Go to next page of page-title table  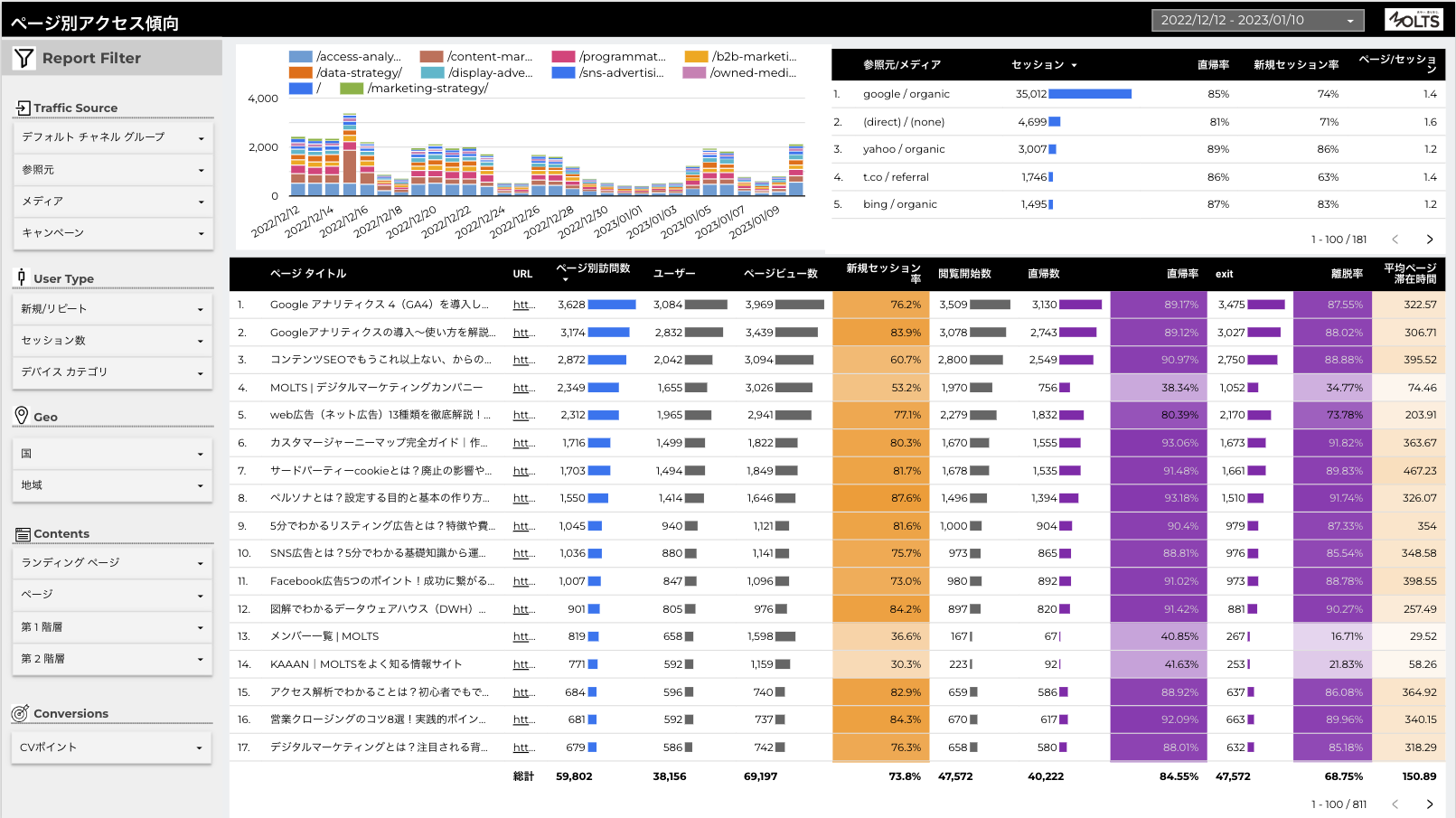click(x=1430, y=804)
